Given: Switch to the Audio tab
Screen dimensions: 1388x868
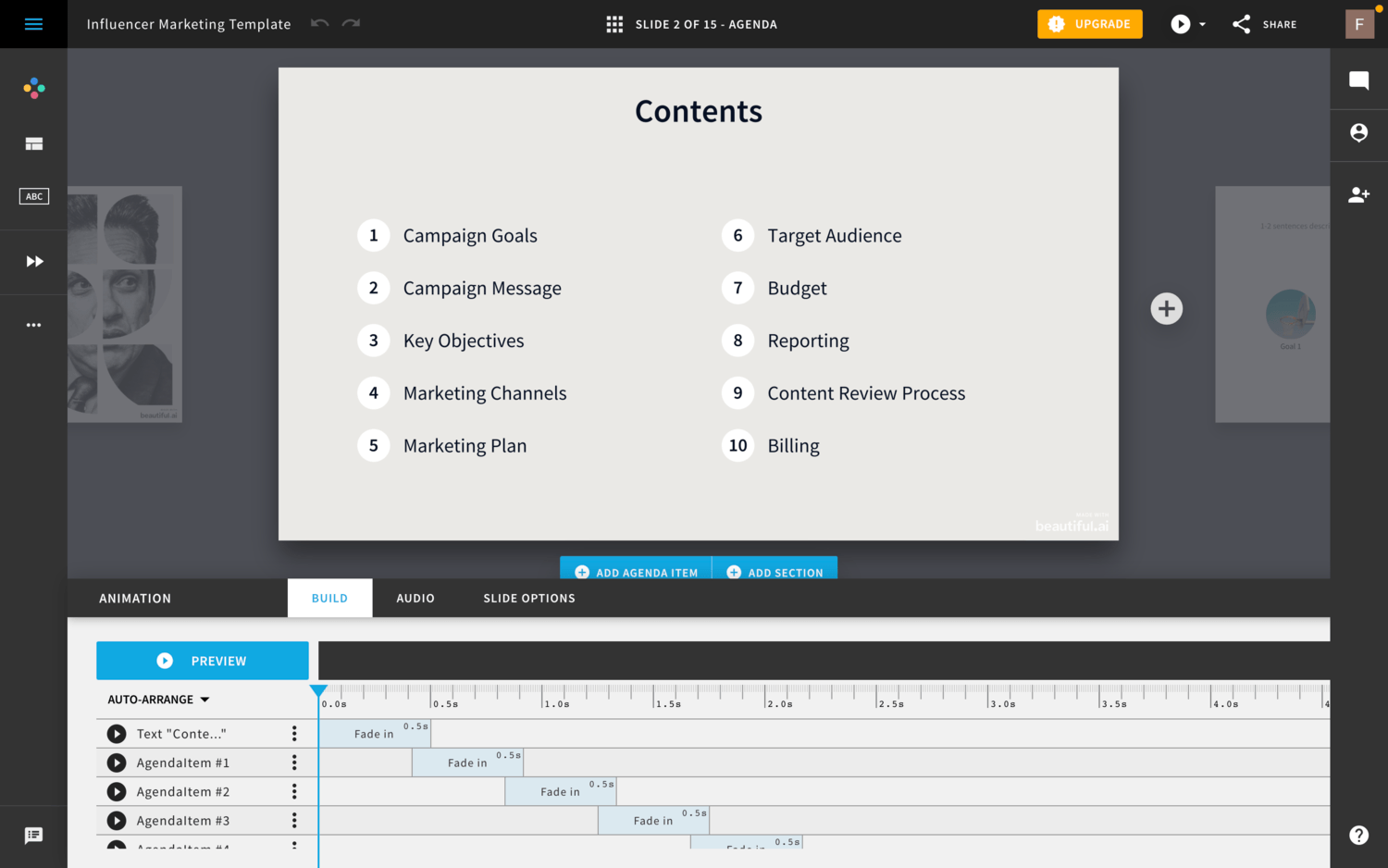Looking at the screenshot, I should click(415, 599).
